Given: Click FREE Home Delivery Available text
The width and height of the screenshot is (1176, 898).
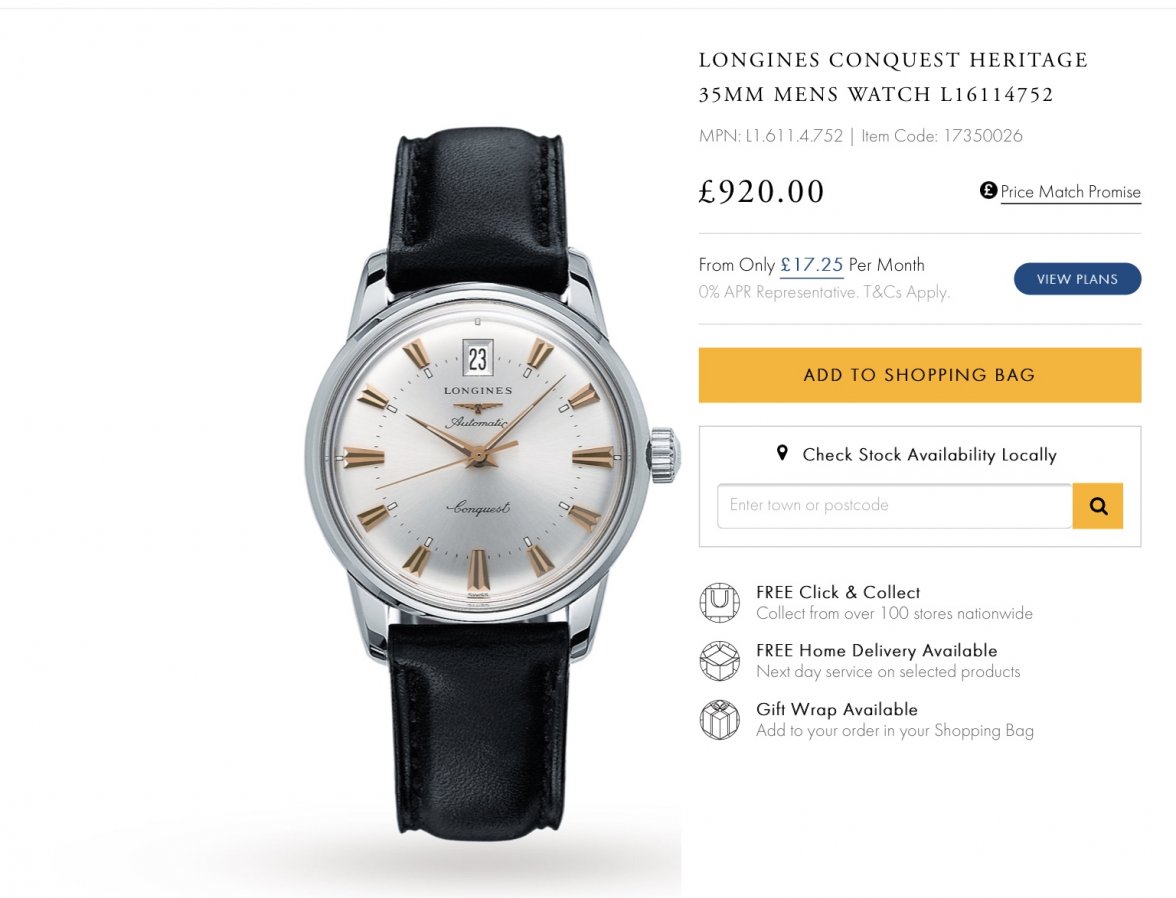Looking at the screenshot, I should pos(876,650).
